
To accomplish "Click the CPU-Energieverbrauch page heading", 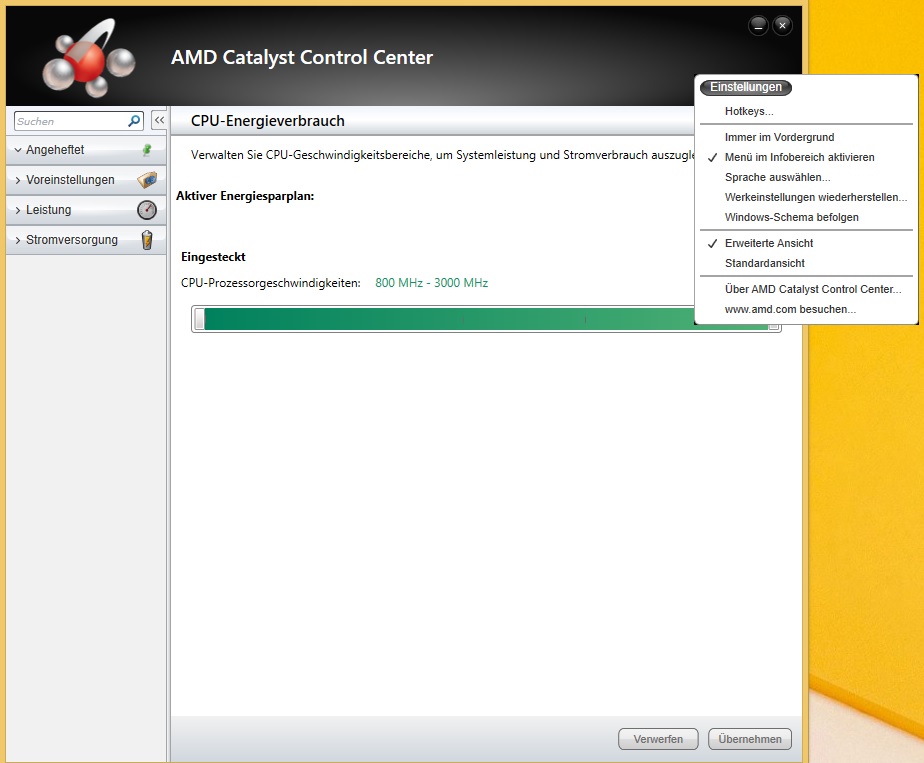I will click(x=268, y=121).
